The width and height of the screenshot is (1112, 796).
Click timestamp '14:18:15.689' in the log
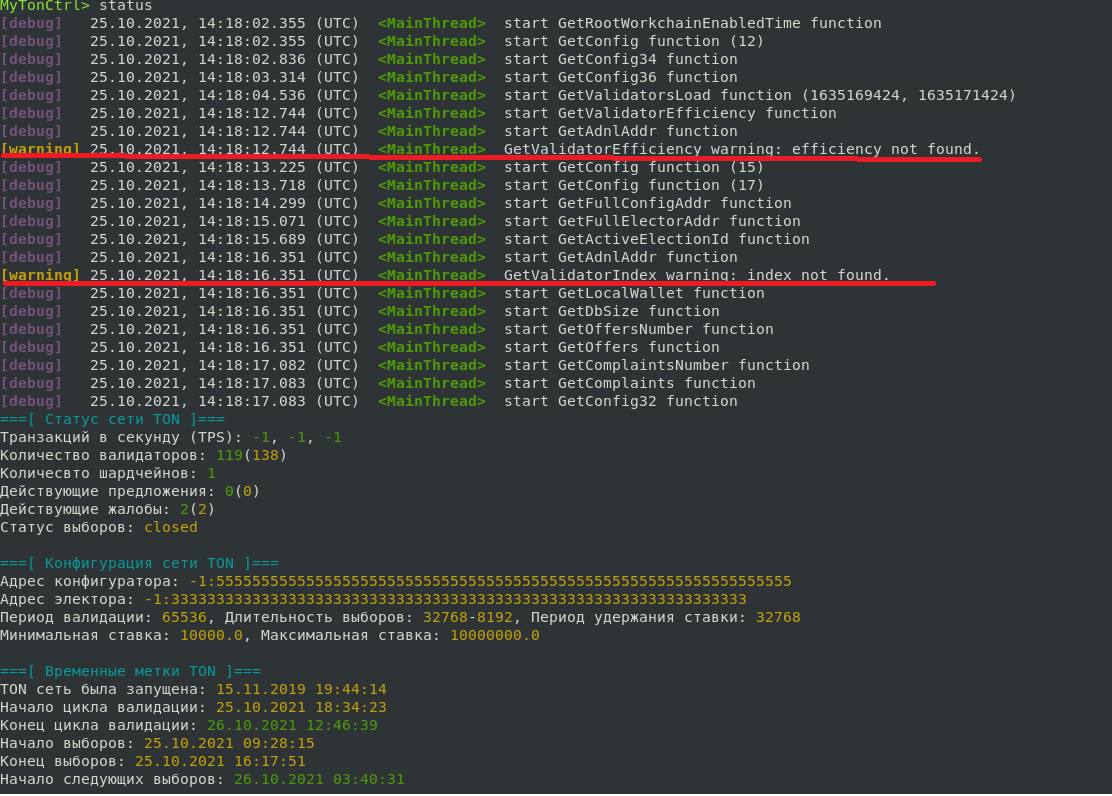[x=252, y=239]
